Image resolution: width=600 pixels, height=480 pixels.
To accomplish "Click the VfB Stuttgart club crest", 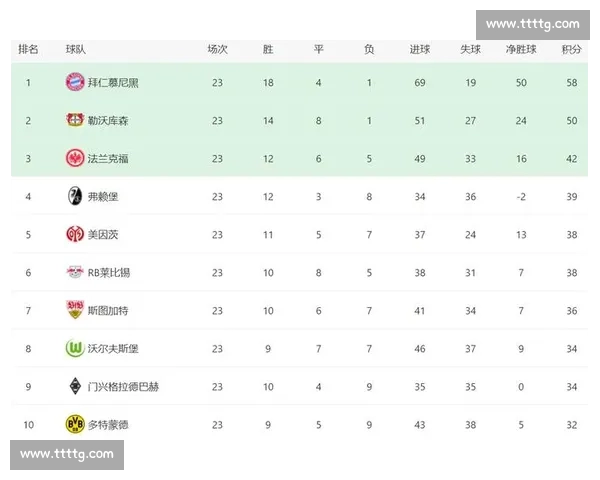I will click(74, 310).
